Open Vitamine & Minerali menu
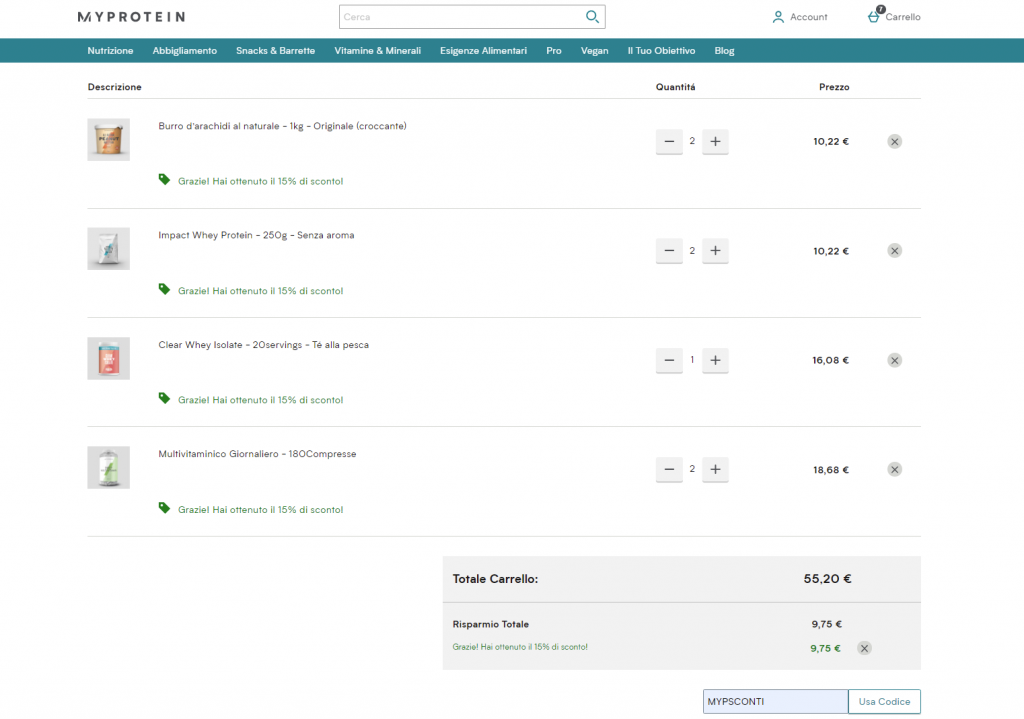The width and height of the screenshot is (1024, 719). [x=377, y=51]
